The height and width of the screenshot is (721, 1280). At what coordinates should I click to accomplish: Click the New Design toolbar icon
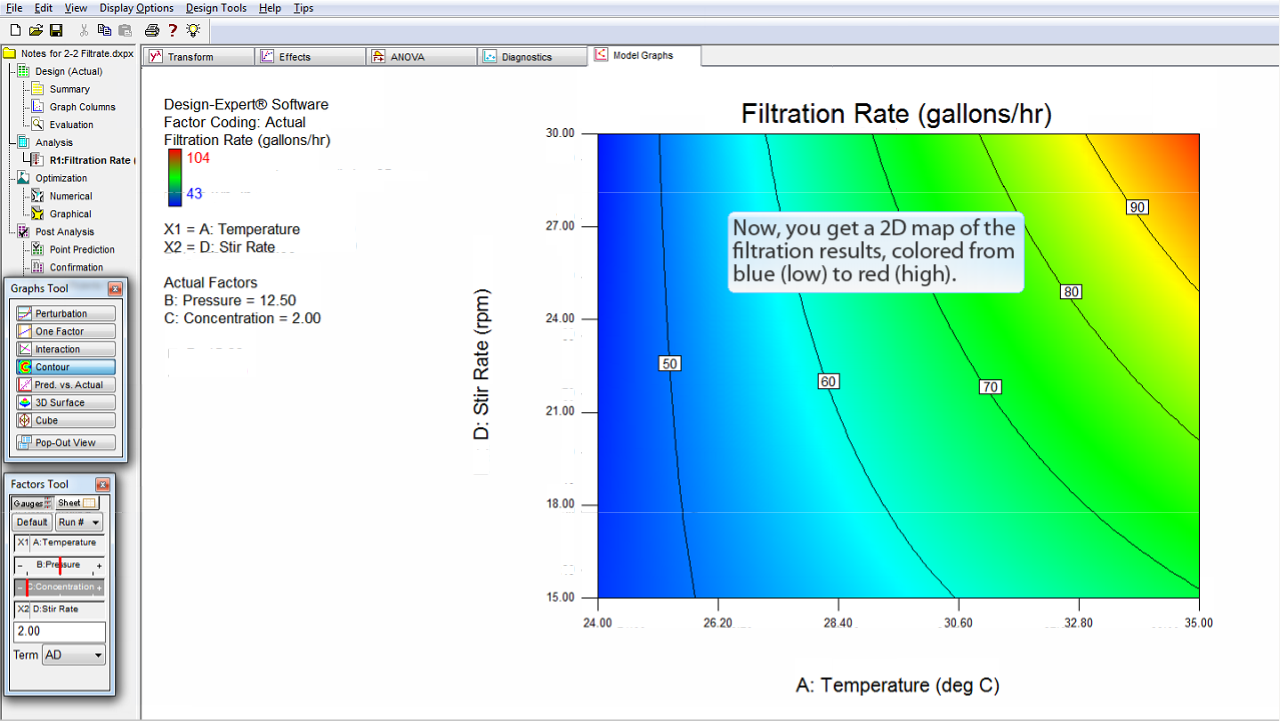click(x=16, y=31)
